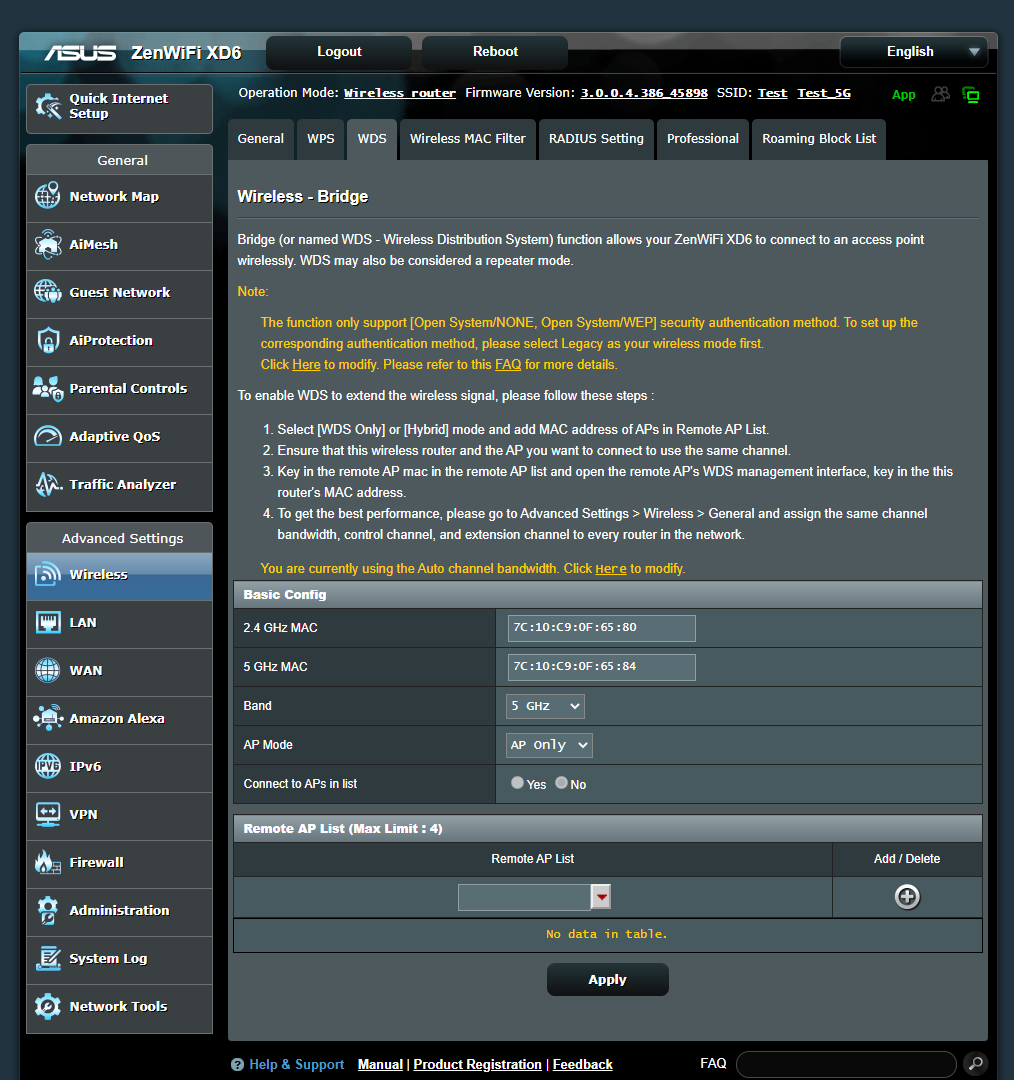Click the Parental Controls icon
The width and height of the screenshot is (1014, 1080).
48,388
